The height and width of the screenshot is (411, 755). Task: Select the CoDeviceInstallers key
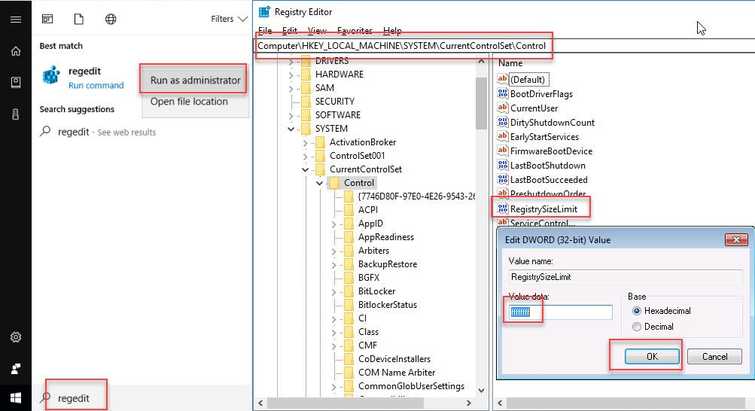point(394,359)
